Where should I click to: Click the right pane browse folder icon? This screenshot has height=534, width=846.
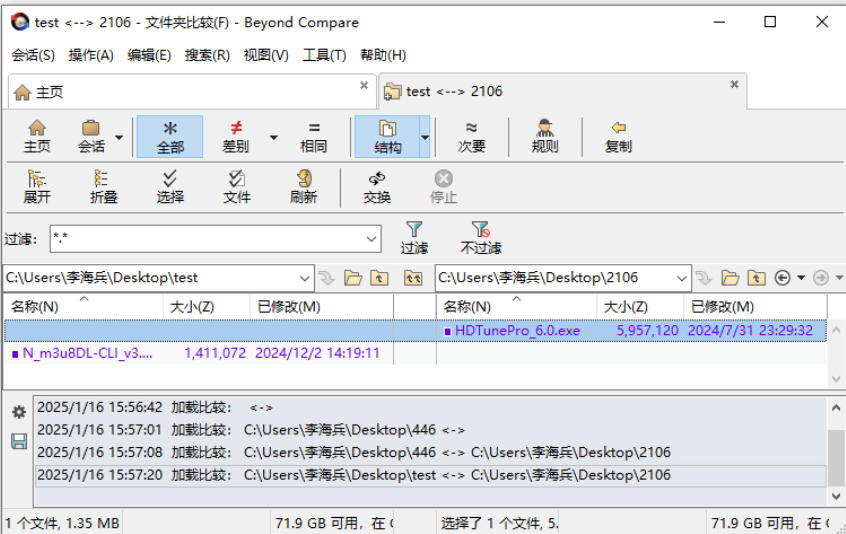(730, 278)
